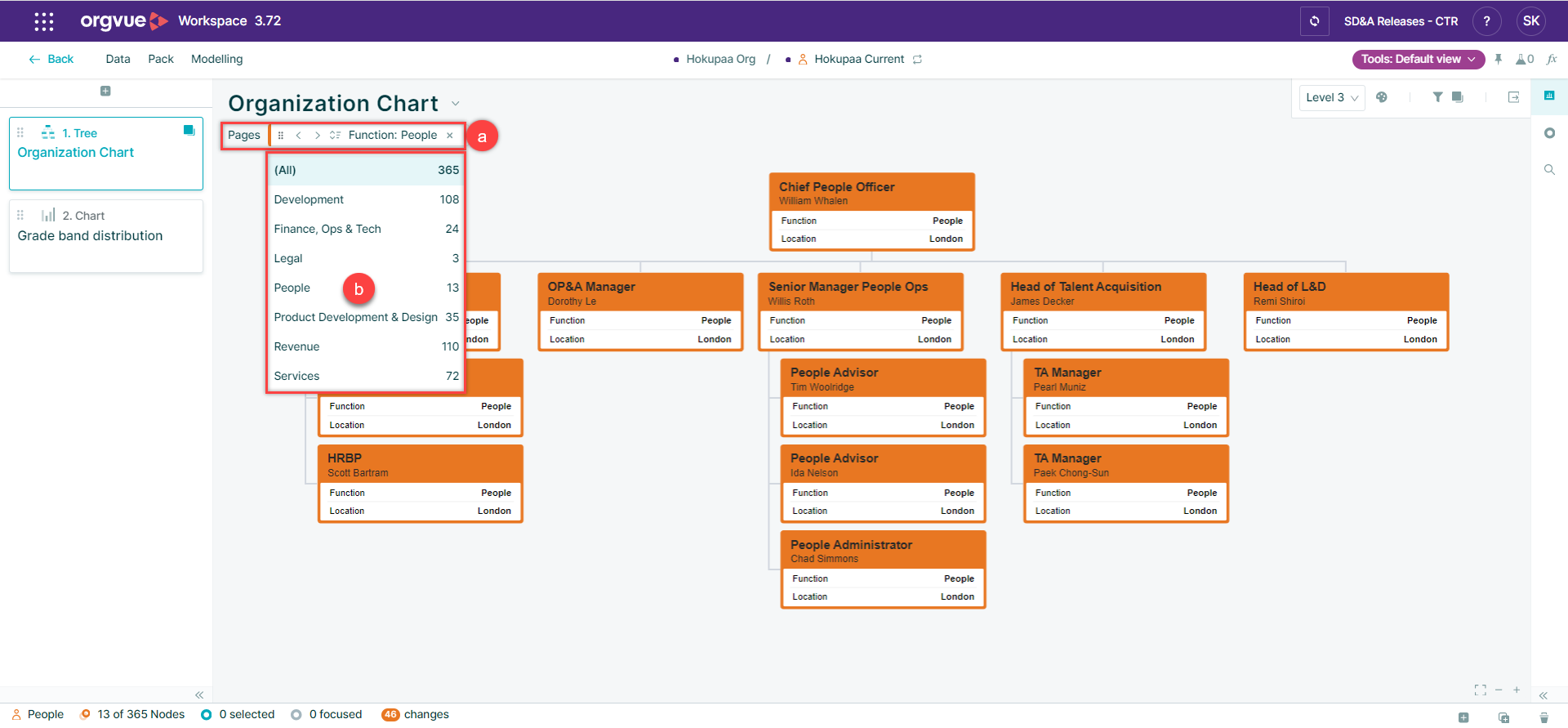
Task: Open the SK user avatar menu
Action: tap(1531, 21)
